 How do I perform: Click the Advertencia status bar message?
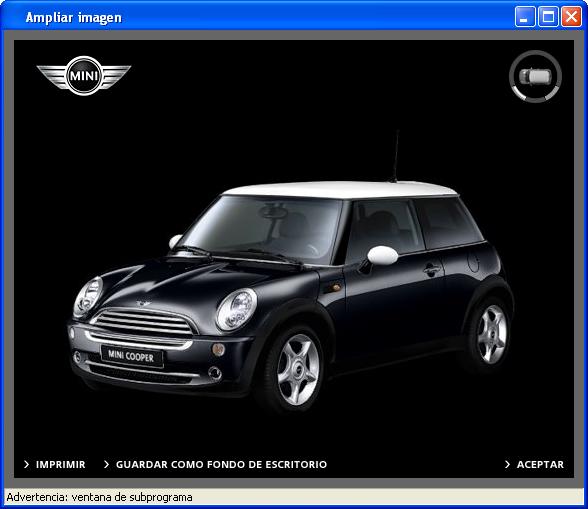click(x=99, y=497)
